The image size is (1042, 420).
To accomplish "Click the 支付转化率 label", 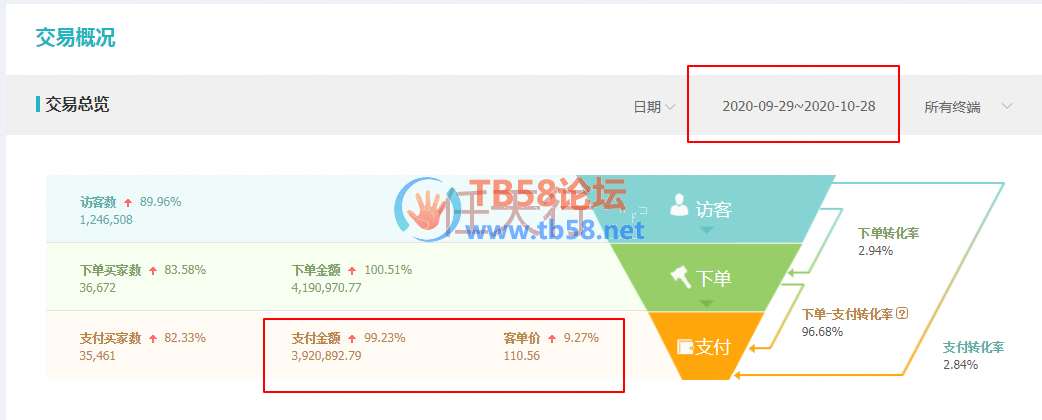I will pos(974,347).
